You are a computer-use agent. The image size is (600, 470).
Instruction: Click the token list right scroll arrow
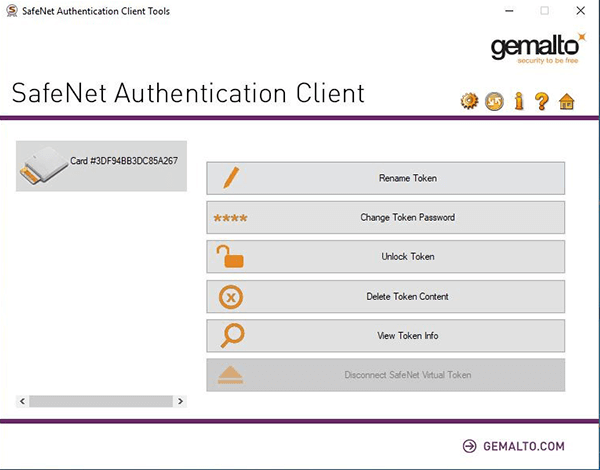pos(180,401)
